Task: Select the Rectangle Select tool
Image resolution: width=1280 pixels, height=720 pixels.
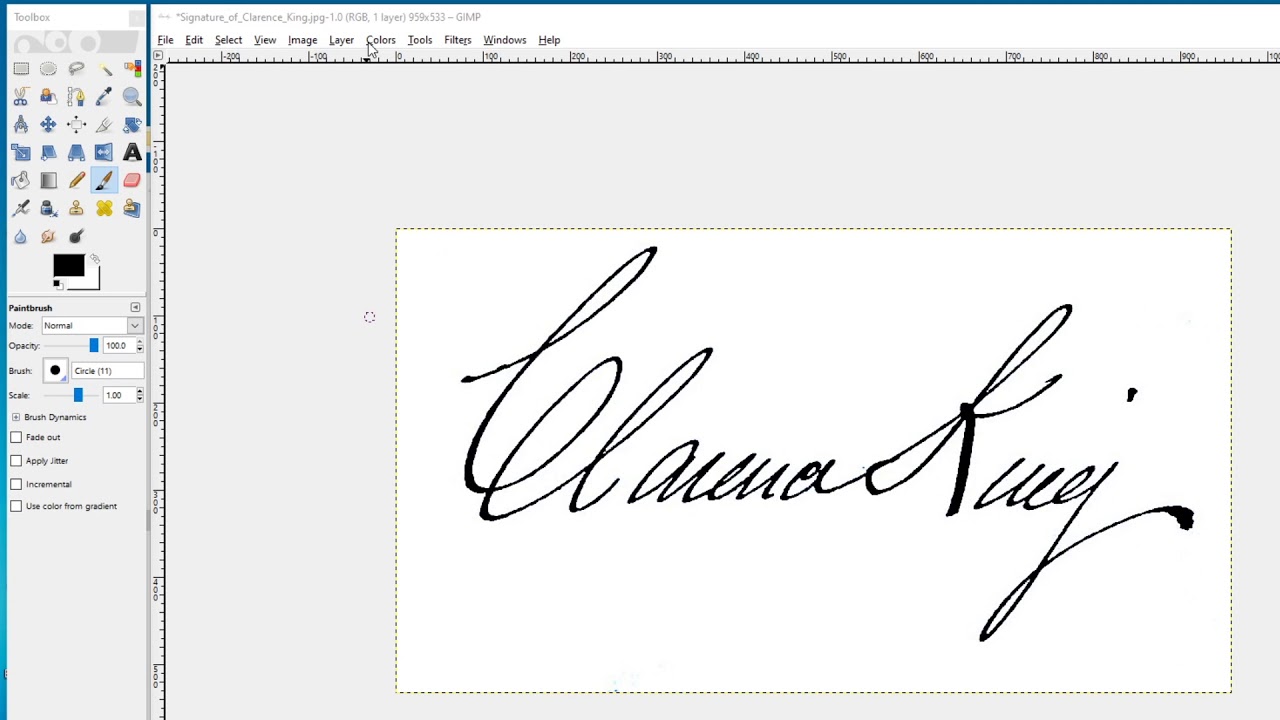Action: tap(21, 69)
